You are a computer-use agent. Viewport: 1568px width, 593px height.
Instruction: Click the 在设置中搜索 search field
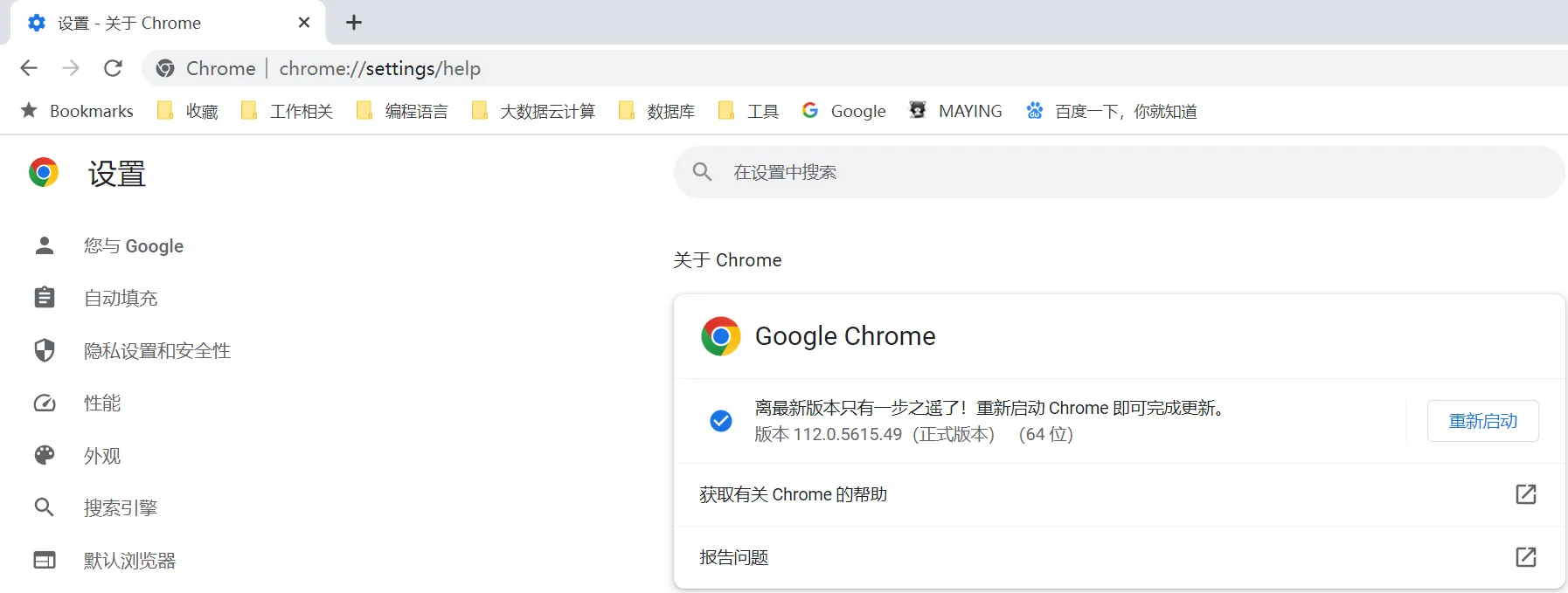coord(1119,172)
